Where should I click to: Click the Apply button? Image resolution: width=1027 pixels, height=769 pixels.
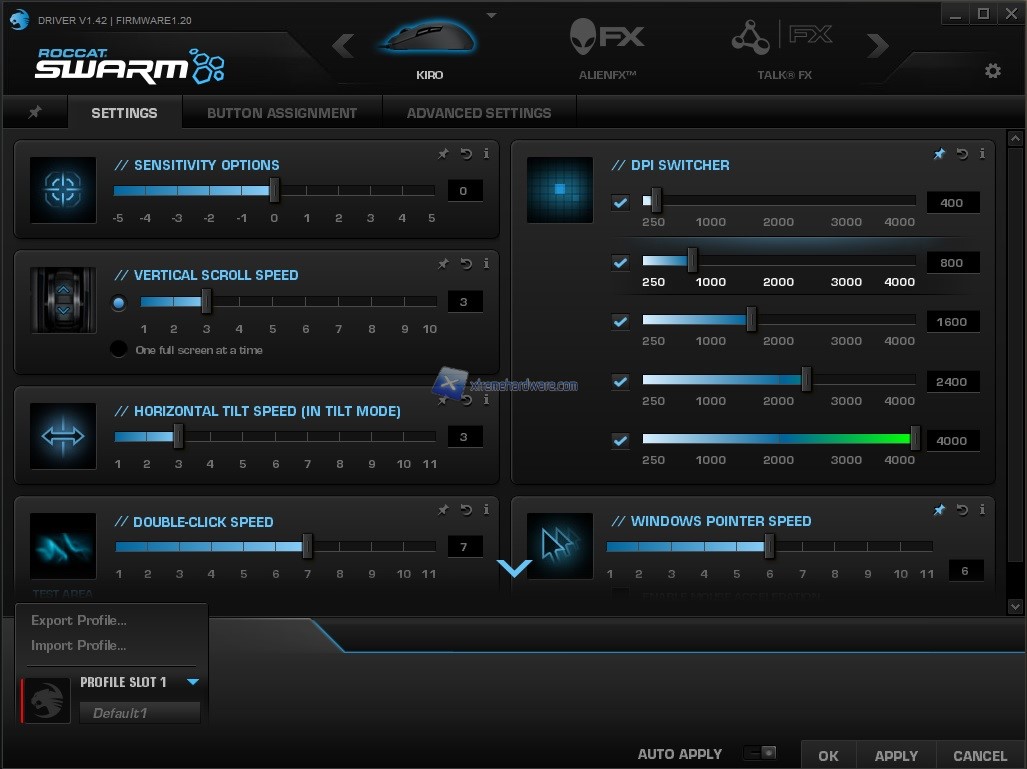coord(896,756)
